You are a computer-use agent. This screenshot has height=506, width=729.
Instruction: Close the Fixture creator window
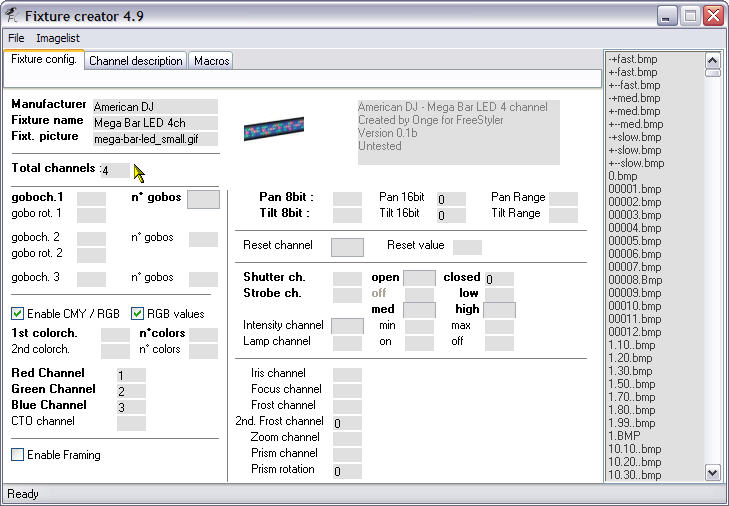tap(714, 16)
